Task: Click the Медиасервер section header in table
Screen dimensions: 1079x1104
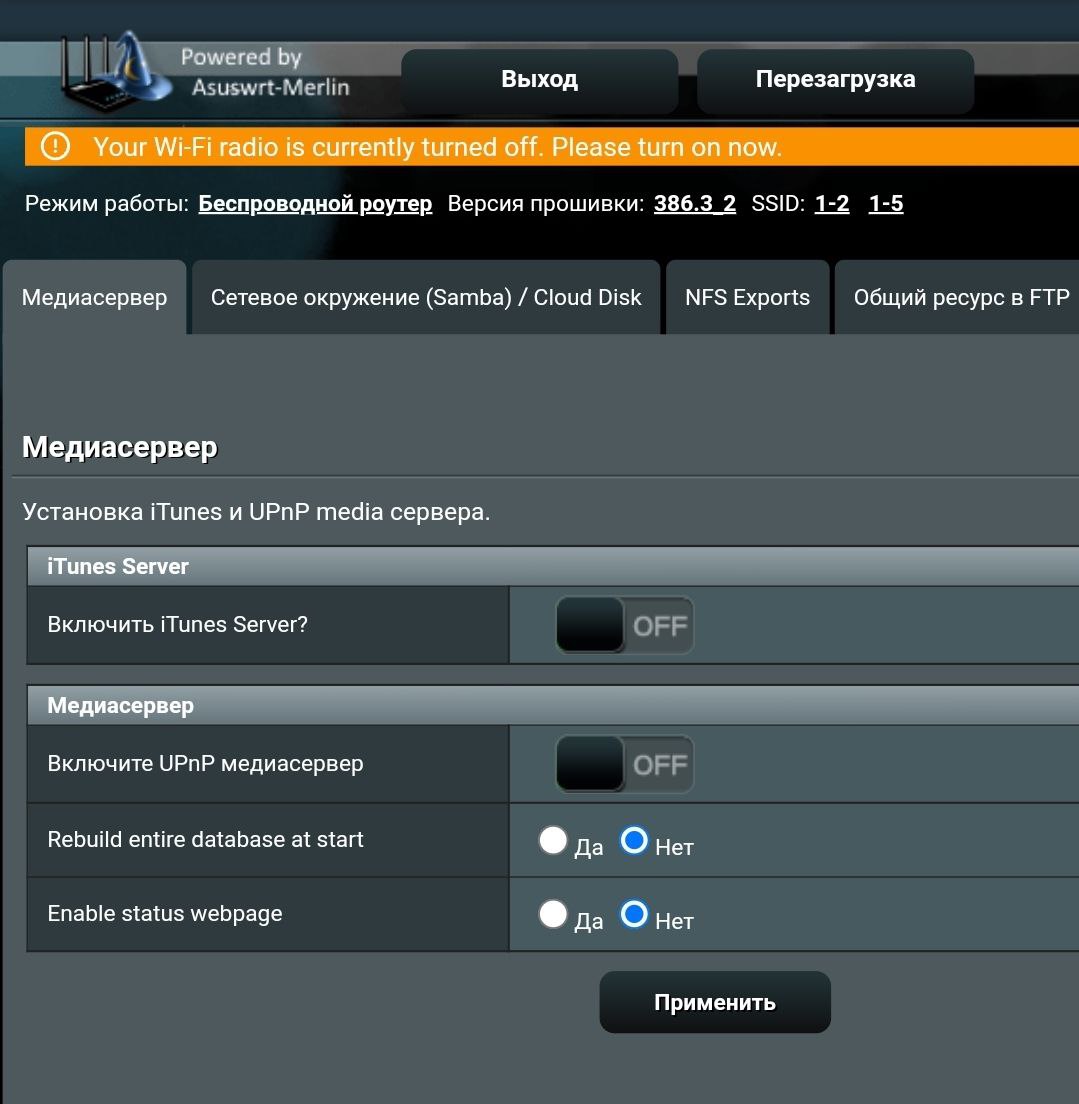Action: 553,705
